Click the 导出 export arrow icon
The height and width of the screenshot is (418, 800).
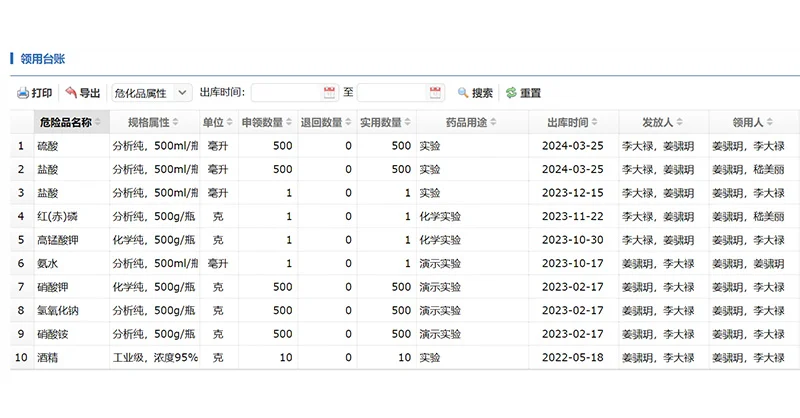pos(71,93)
